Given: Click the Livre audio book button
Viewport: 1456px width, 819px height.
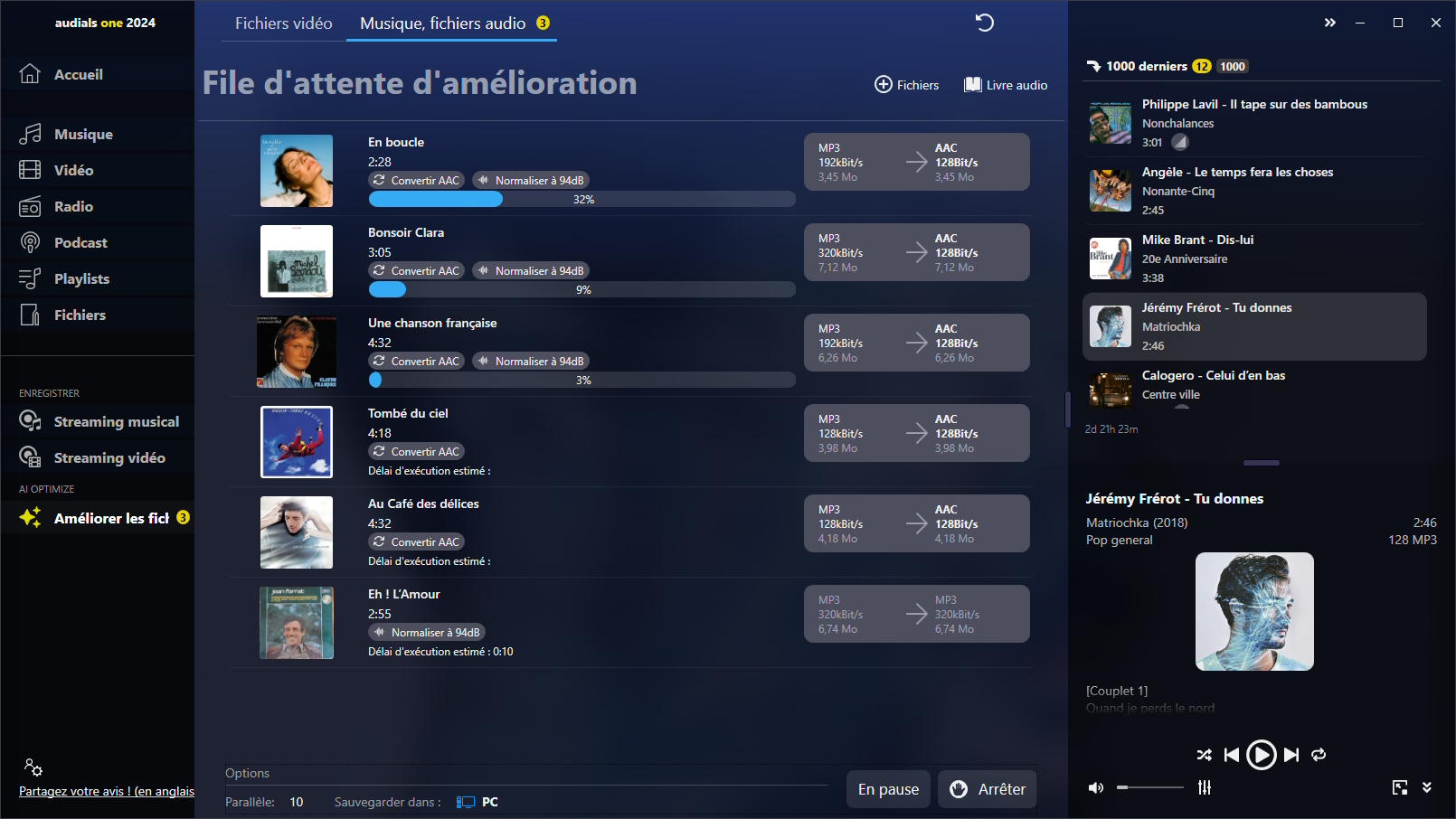Looking at the screenshot, I should point(1006,84).
